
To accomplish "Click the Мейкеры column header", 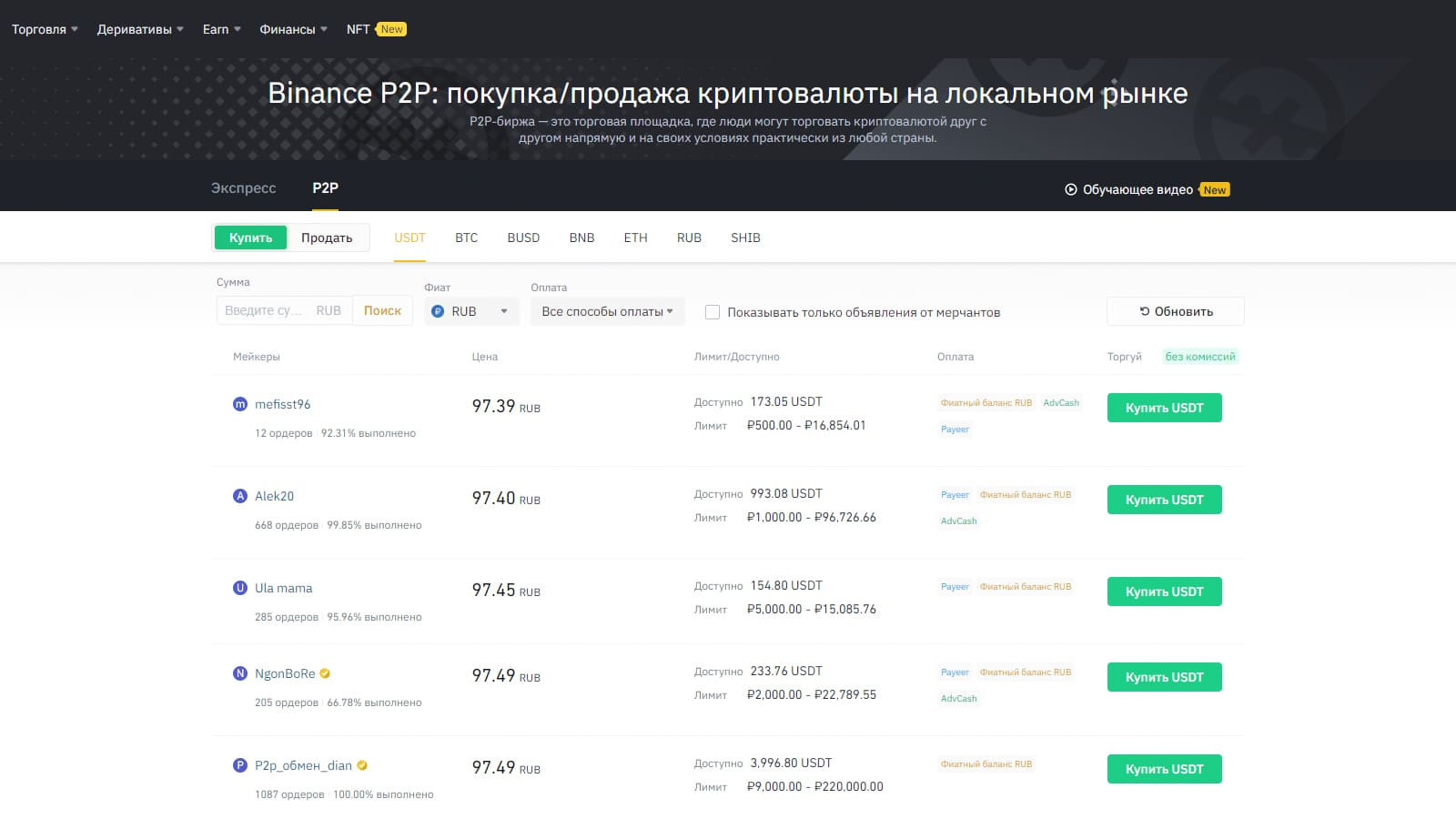I will 257,357.
